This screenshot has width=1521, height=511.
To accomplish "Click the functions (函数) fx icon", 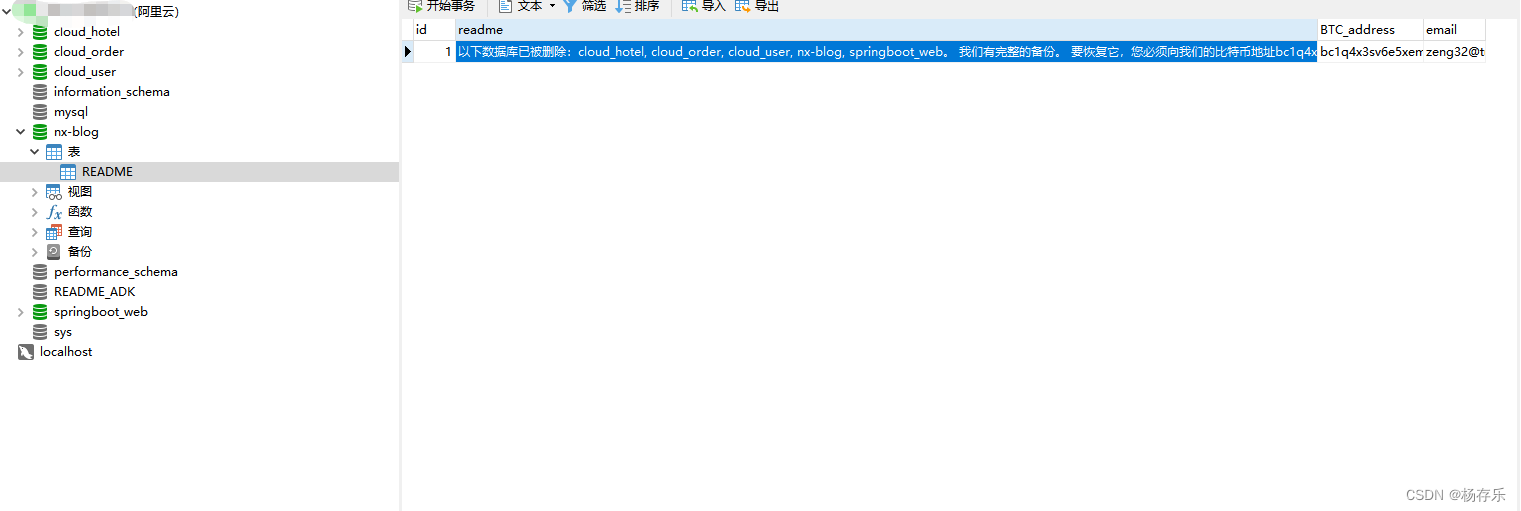I will coord(54,212).
